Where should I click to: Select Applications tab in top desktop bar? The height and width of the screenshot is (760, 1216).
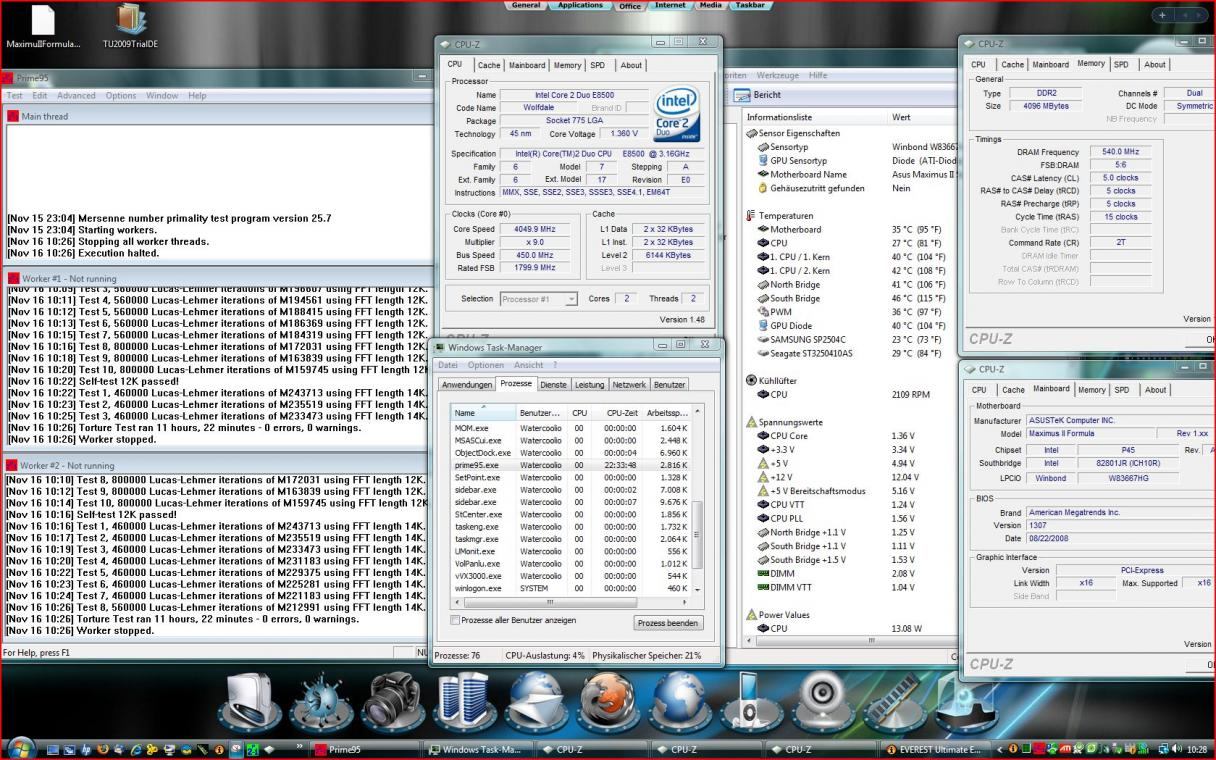click(580, 5)
